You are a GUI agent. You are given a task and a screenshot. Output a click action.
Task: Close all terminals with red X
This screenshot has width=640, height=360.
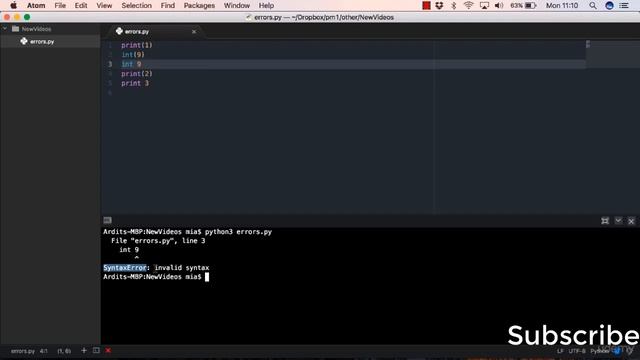pos(108,350)
